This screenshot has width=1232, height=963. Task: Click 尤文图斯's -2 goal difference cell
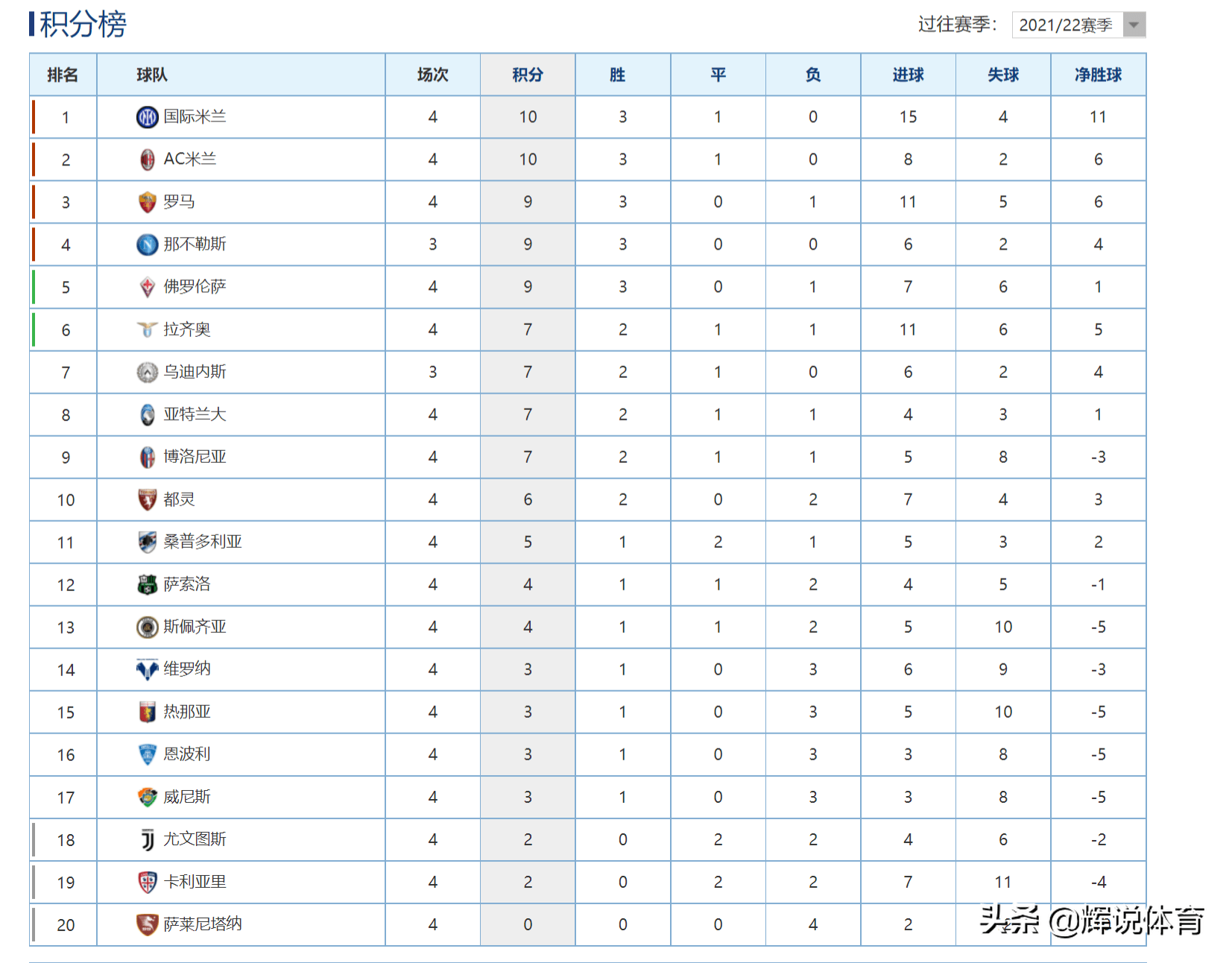pos(1098,840)
